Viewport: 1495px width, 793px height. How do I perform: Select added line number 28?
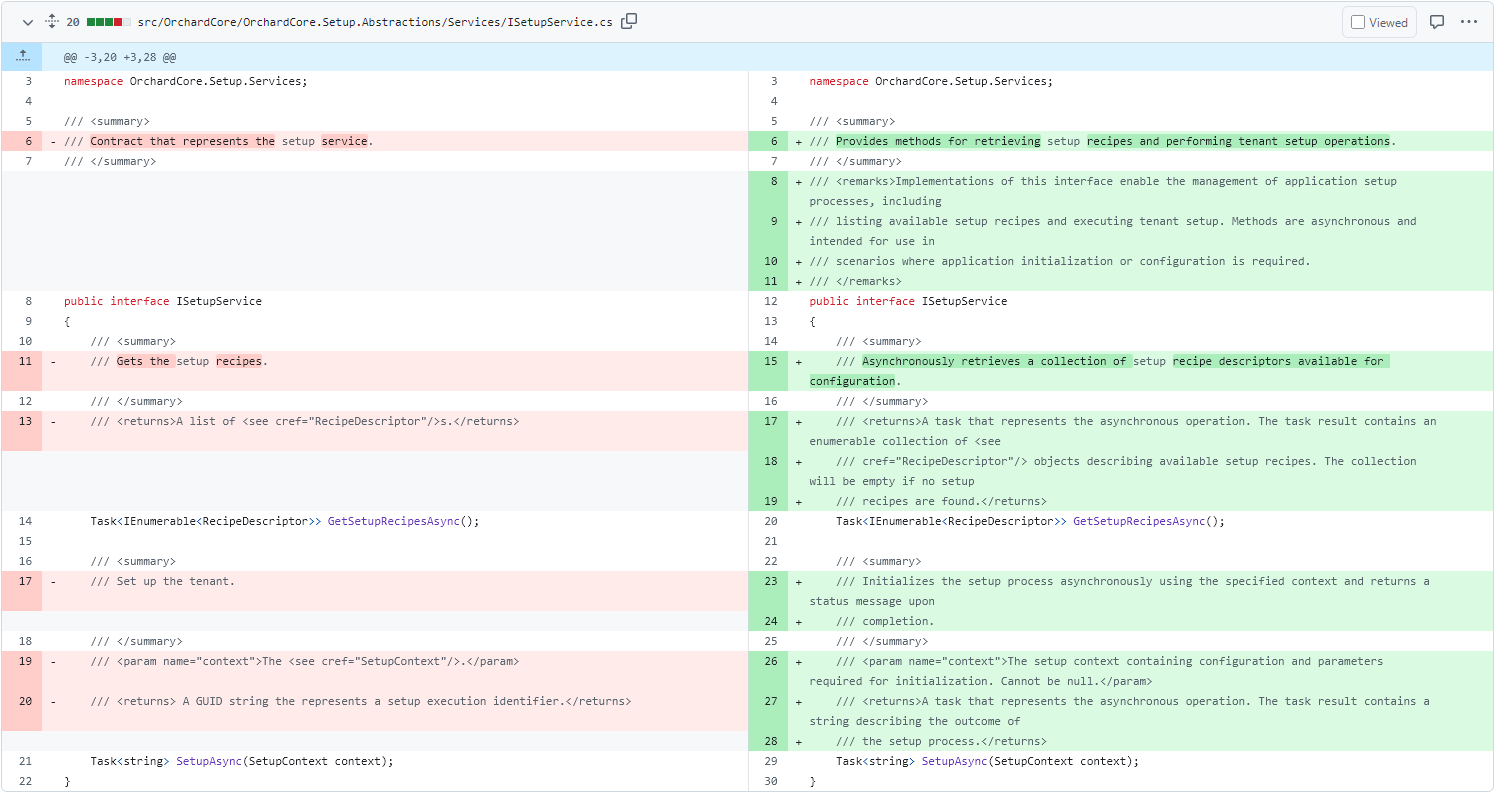coord(768,741)
